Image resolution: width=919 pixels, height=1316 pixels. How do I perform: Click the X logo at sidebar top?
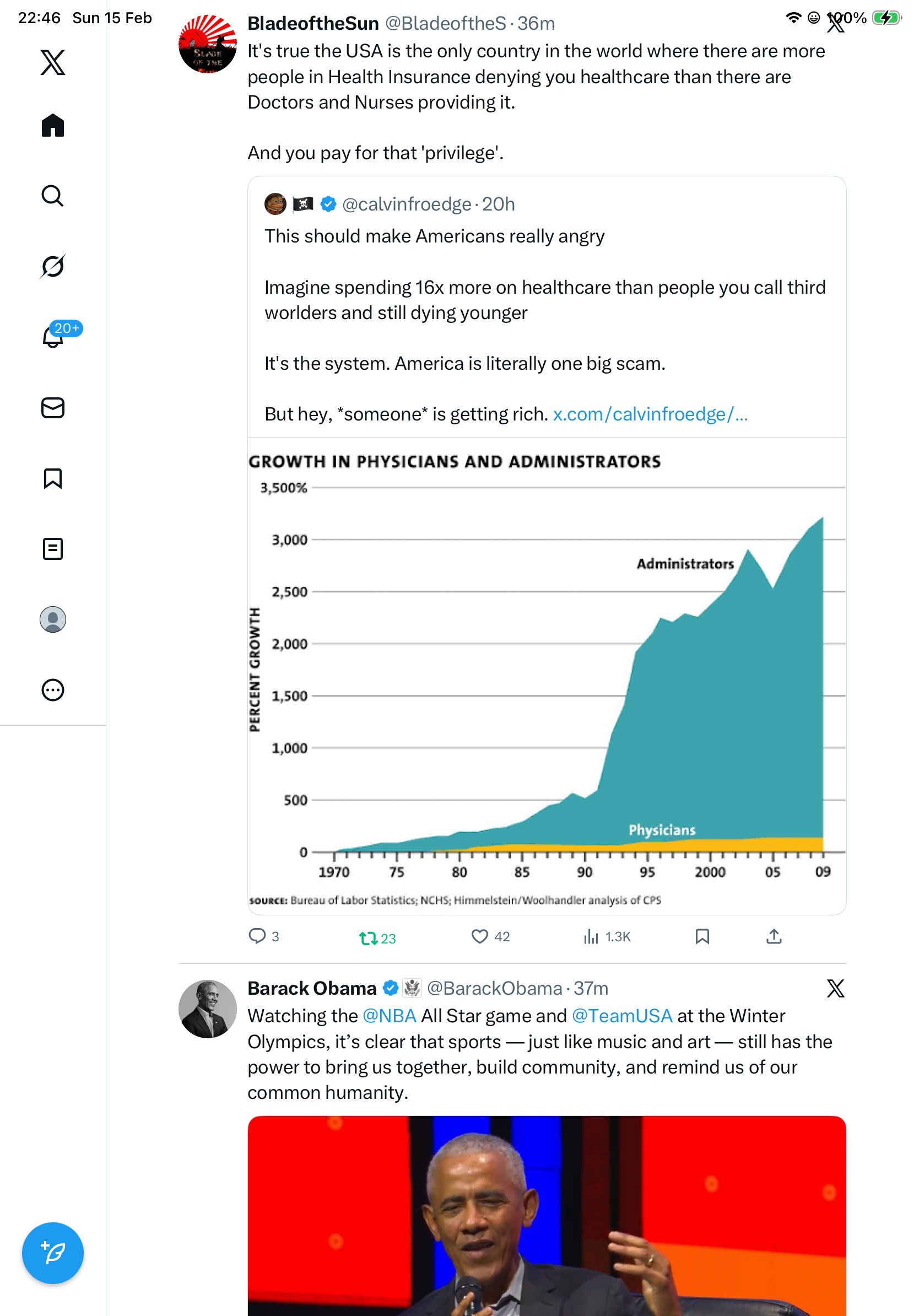pos(53,62)
